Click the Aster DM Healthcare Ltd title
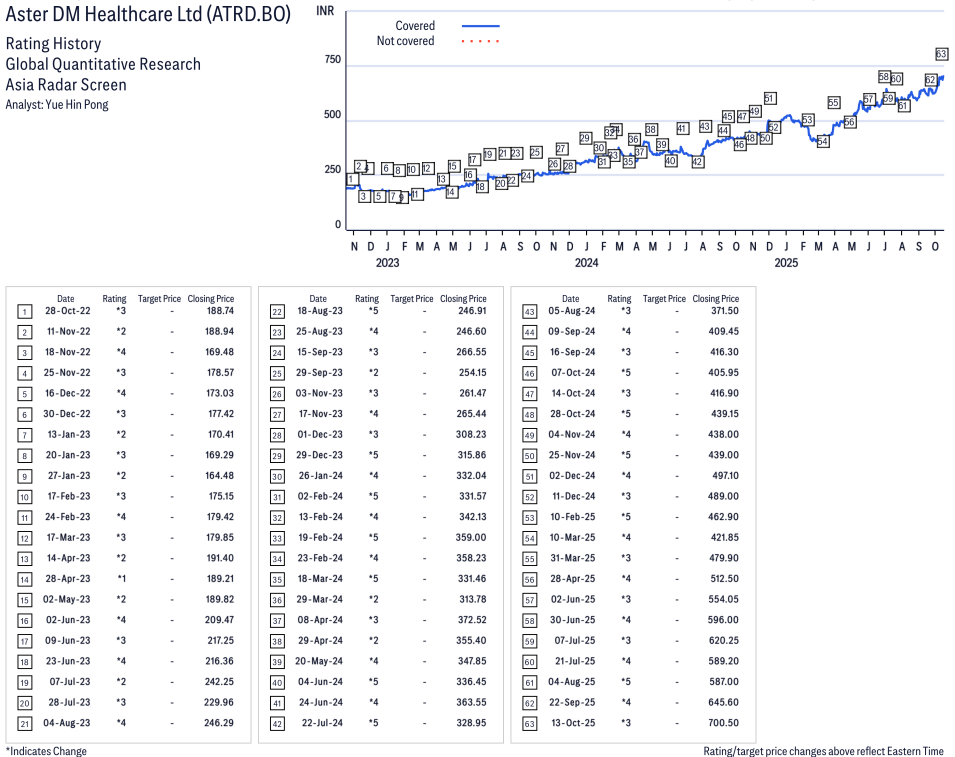Screen dimensions: 955x757 click(x=148, y=16)
